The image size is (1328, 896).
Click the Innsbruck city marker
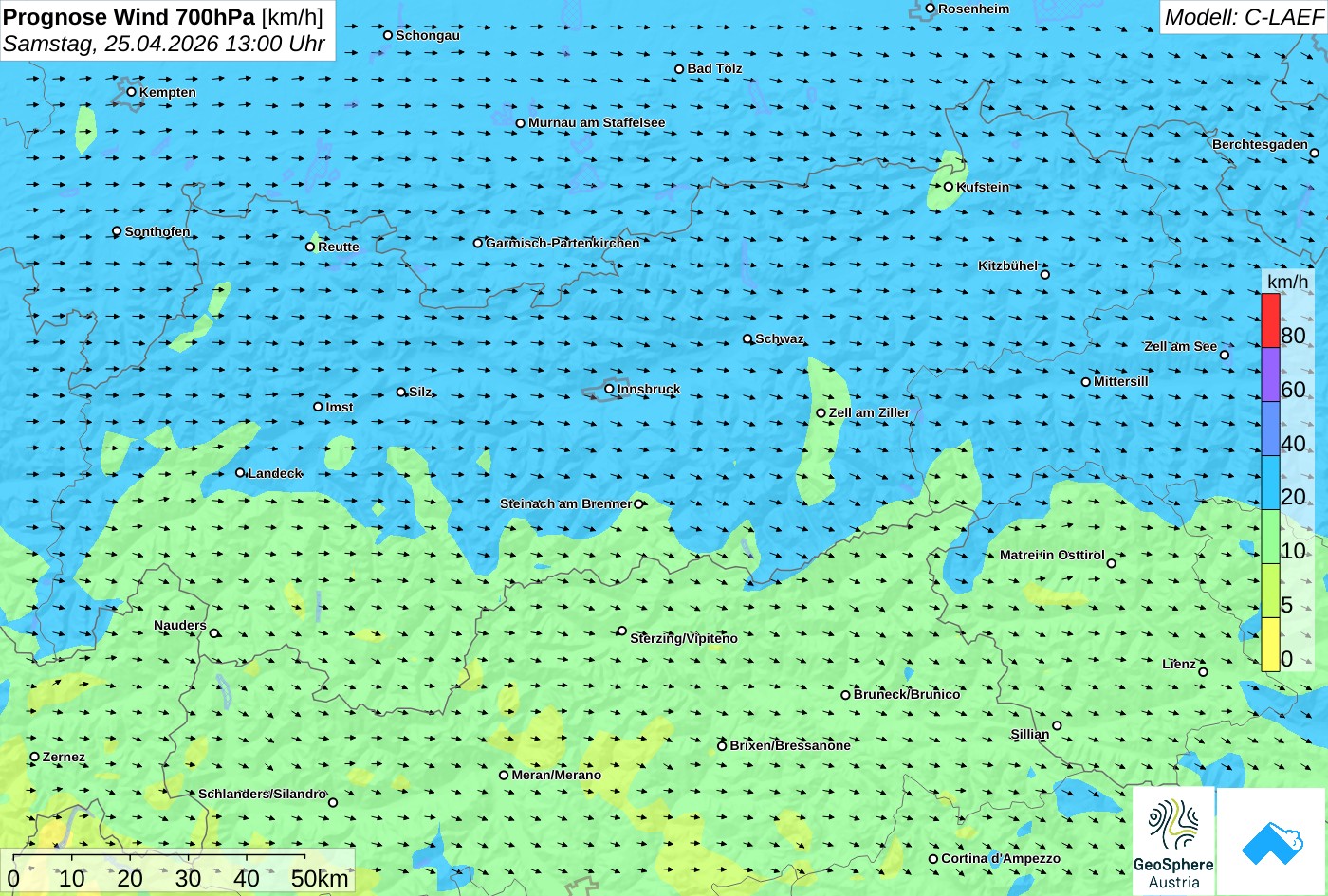(609, 389)
